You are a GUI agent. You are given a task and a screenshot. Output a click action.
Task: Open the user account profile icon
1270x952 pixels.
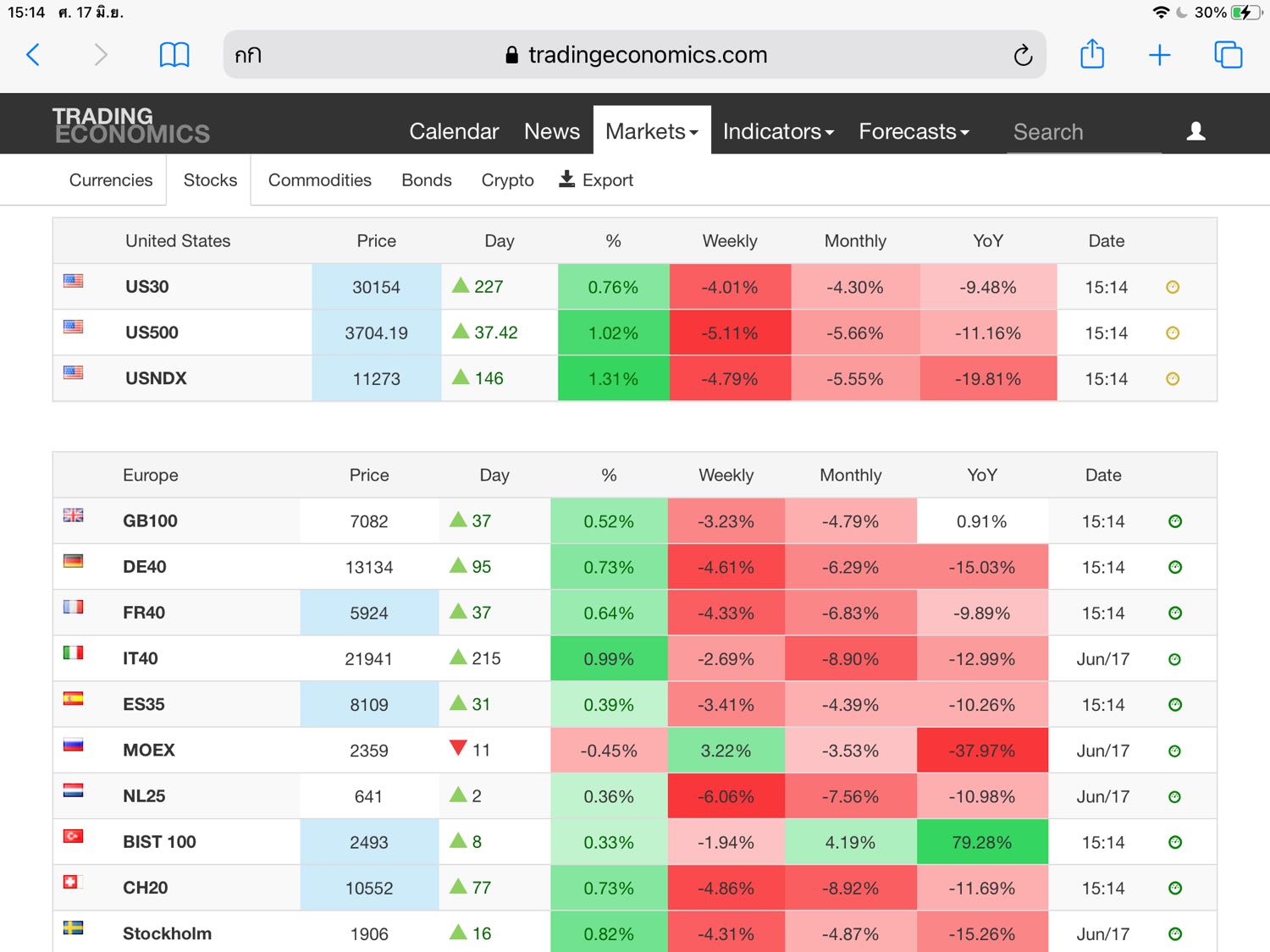[1195, 131]
